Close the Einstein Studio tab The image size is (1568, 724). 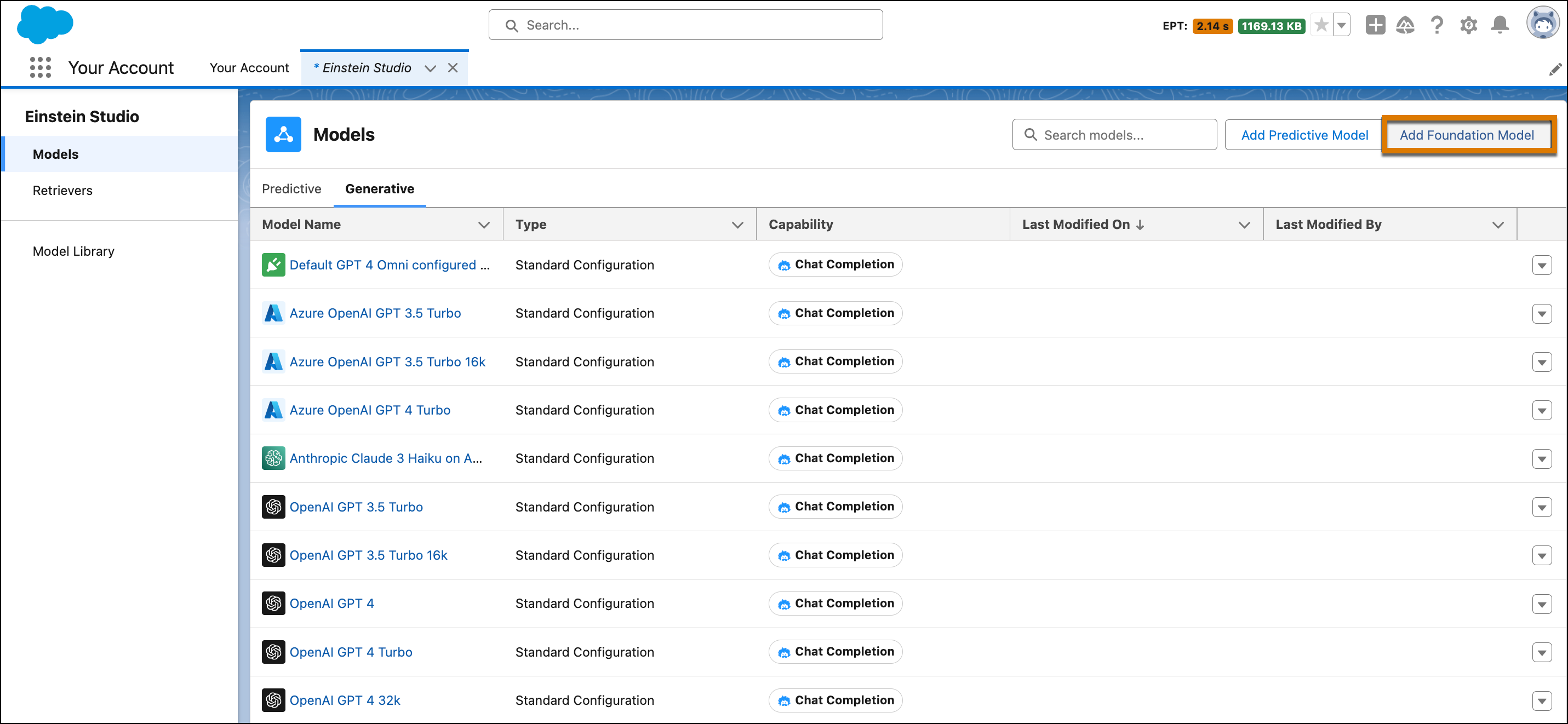(452, 67)
